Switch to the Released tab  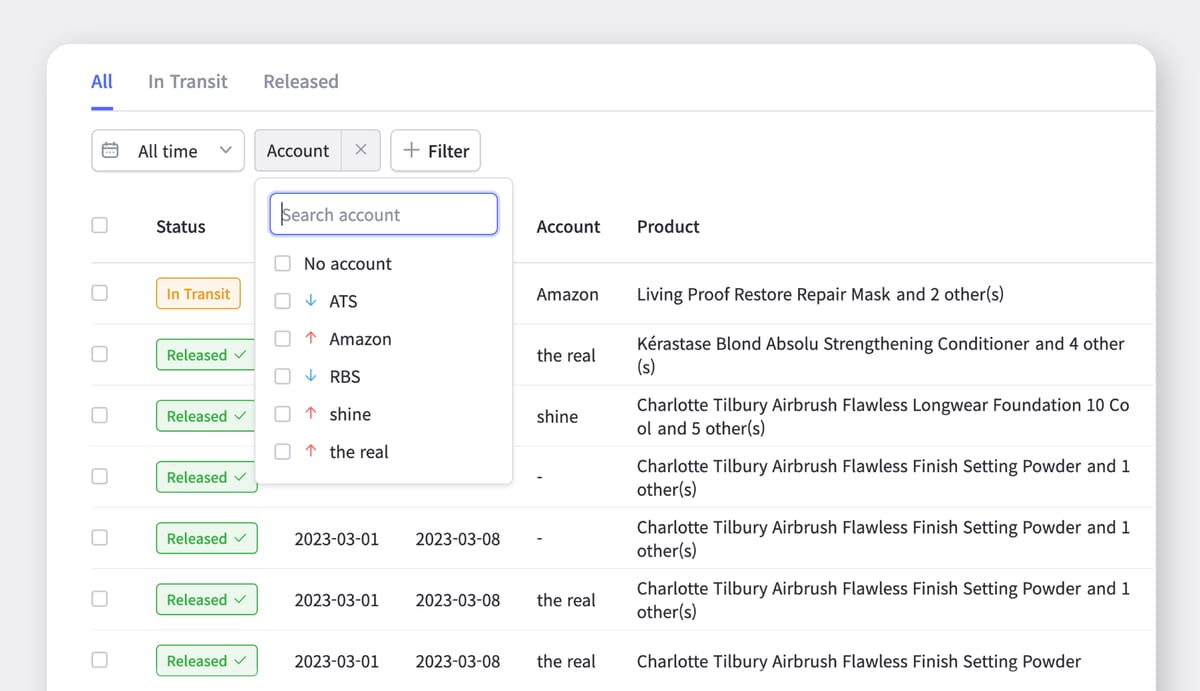pos(301,82)
